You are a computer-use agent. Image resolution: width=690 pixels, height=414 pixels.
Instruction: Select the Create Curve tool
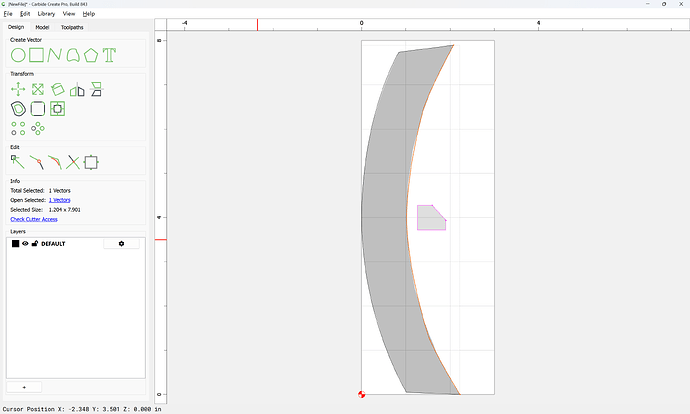pyautogui.click(x=73, y=55)
